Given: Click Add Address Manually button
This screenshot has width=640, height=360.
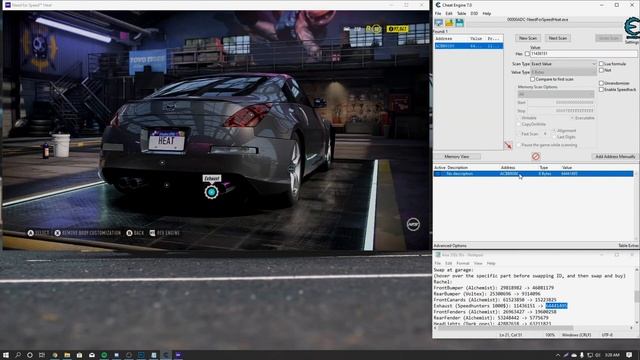Looking at the screenshot, I should (615, 156).
